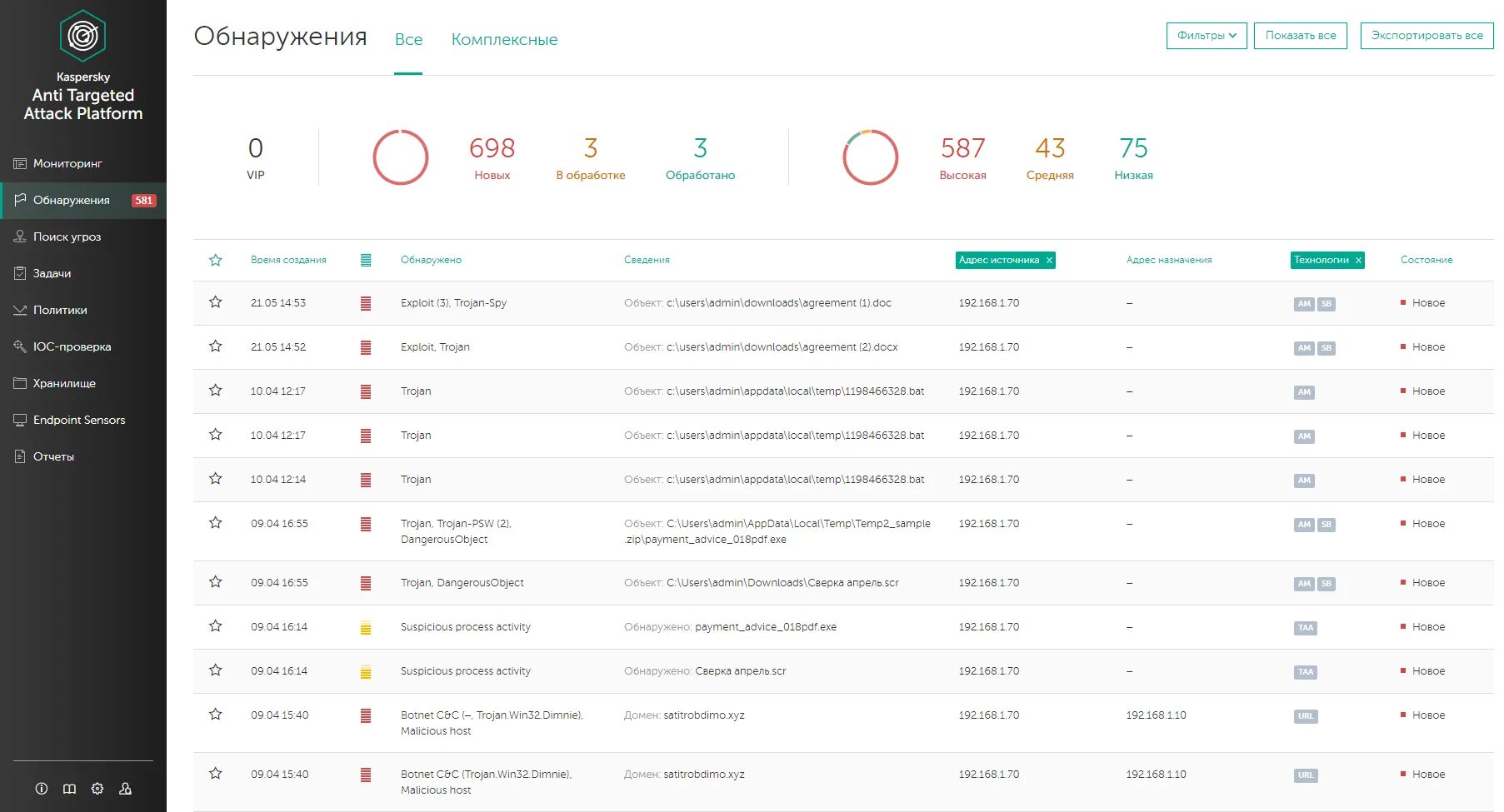Click Экспортировать все button
Image resolution: width=1504 pixels, height=812 pixels.
coord(1427,36)
